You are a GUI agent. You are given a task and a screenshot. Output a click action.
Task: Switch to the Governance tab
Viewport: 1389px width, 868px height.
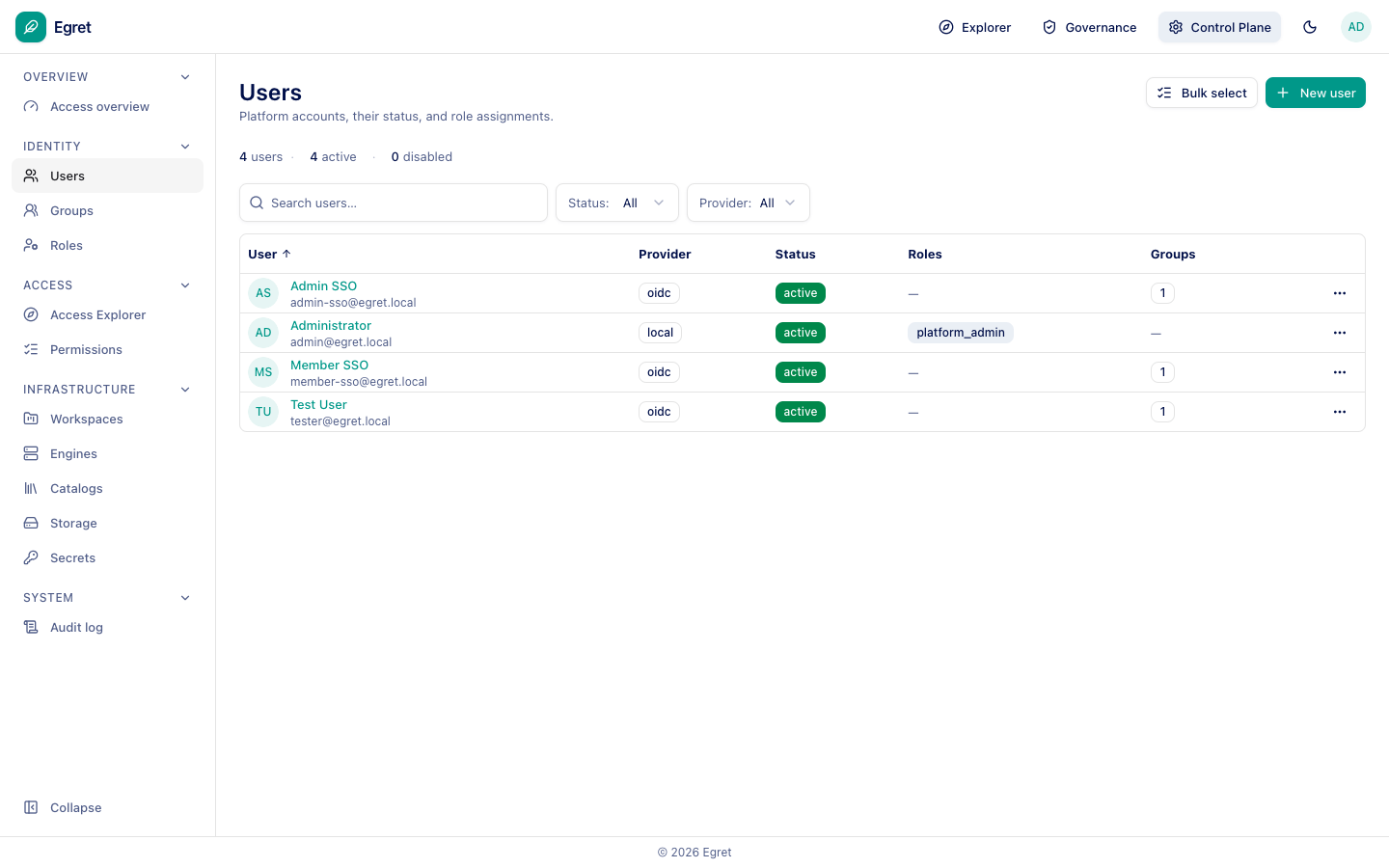(1089, 27)
